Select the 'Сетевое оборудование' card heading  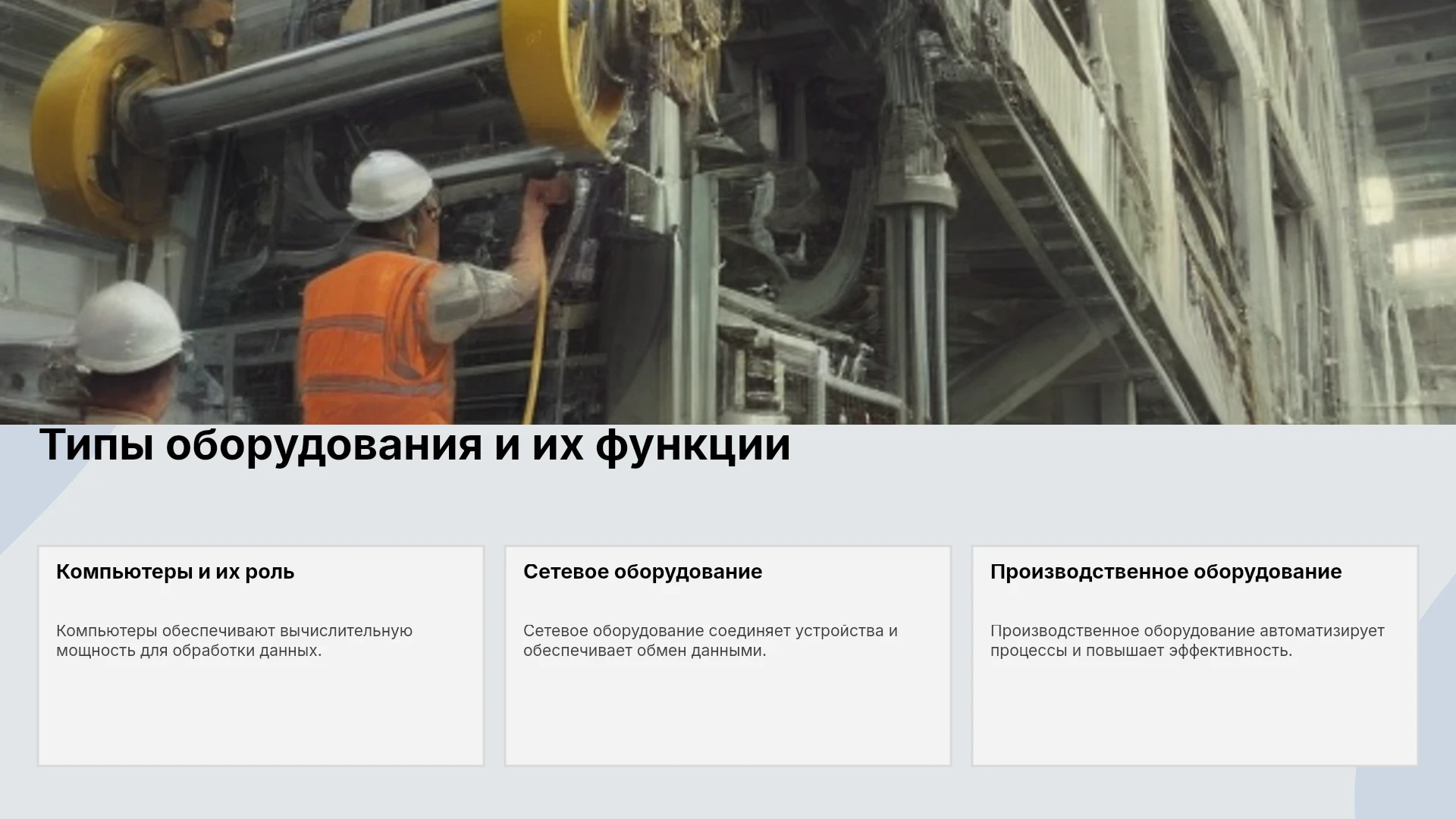click(x=642, y=572)
